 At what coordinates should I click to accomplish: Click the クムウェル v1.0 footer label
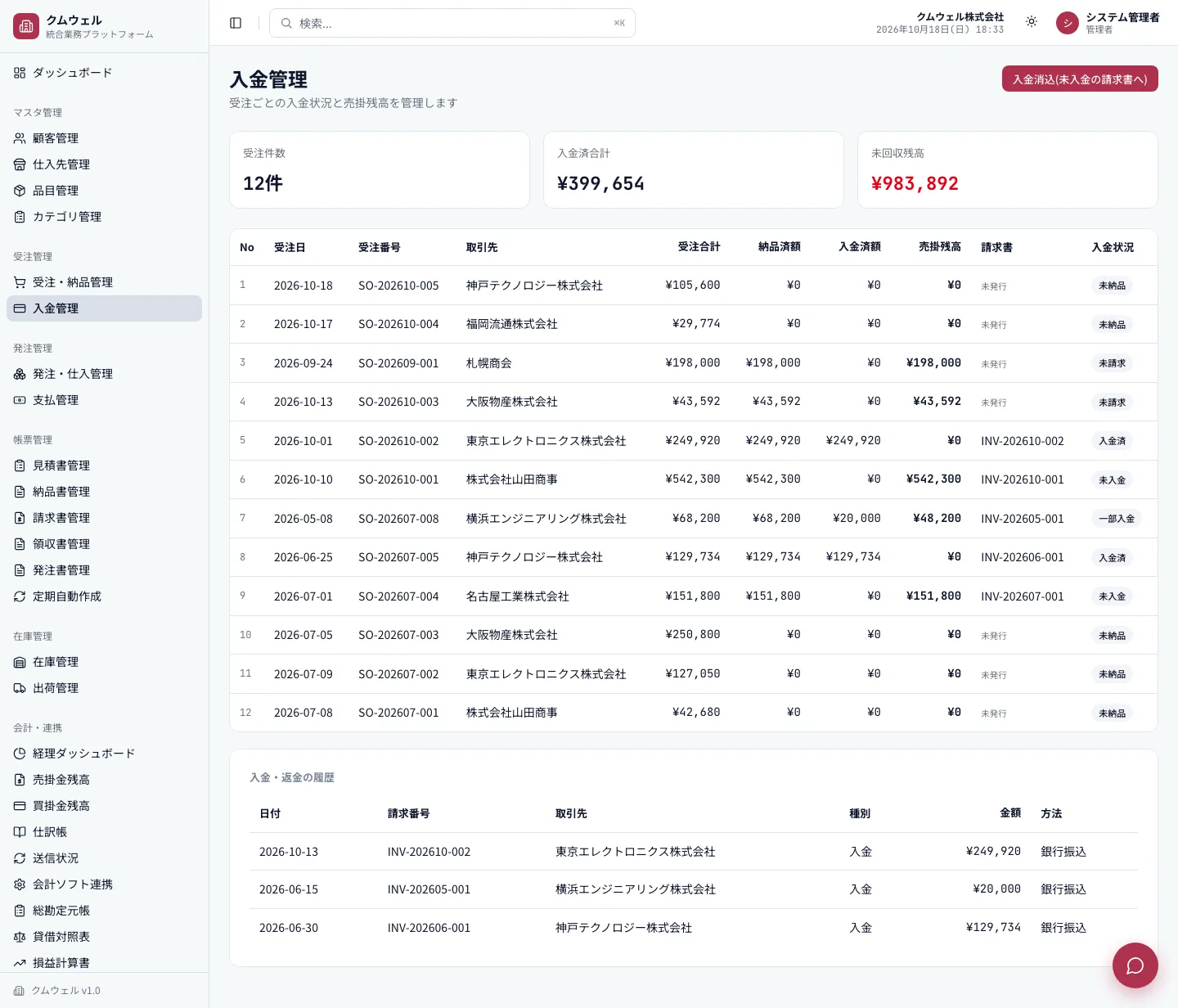(65, 991)
